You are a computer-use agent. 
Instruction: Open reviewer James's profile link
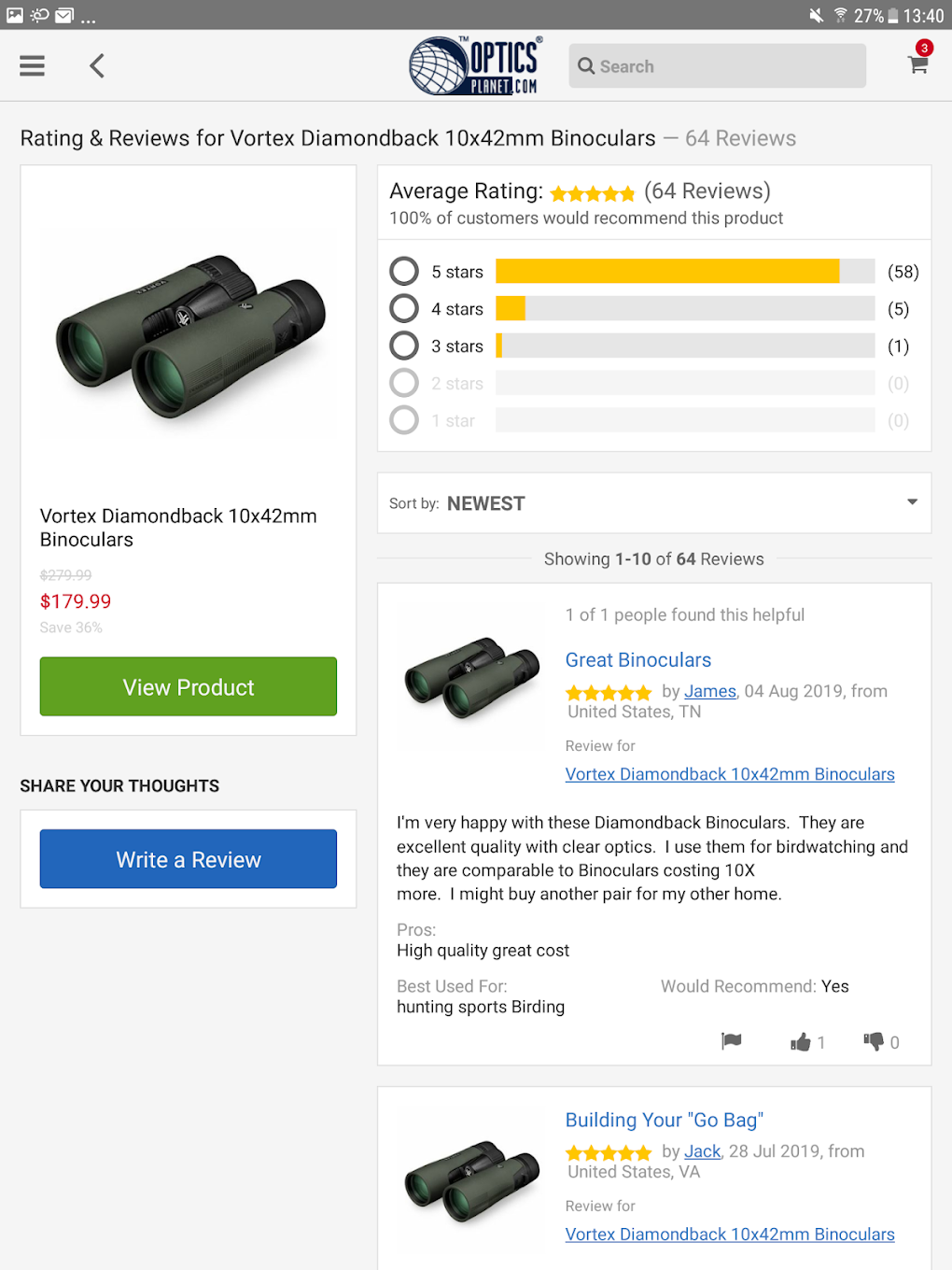pyautogui.click(x=710, y=692)
